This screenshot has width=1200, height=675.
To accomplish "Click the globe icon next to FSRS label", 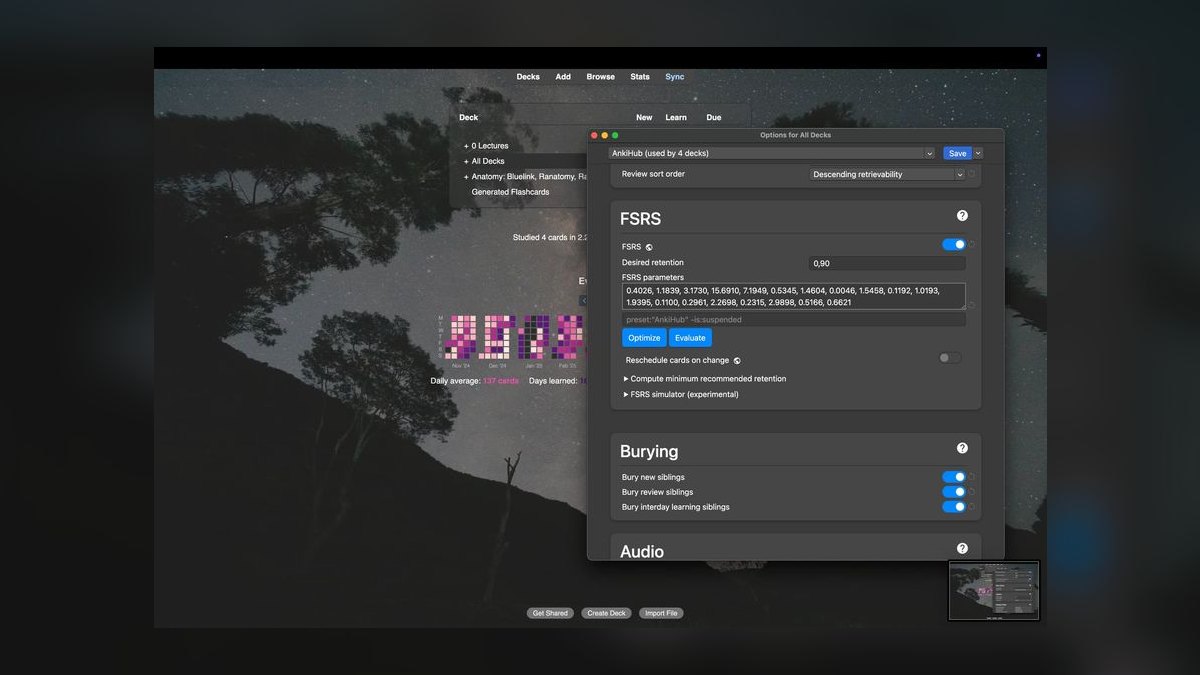I will click(x=649, y=246).
